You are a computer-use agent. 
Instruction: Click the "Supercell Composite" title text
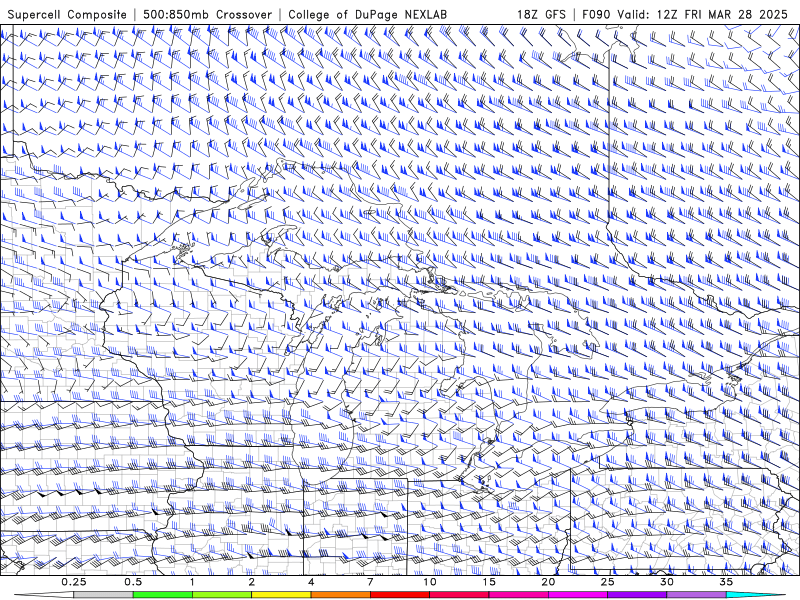67,14
